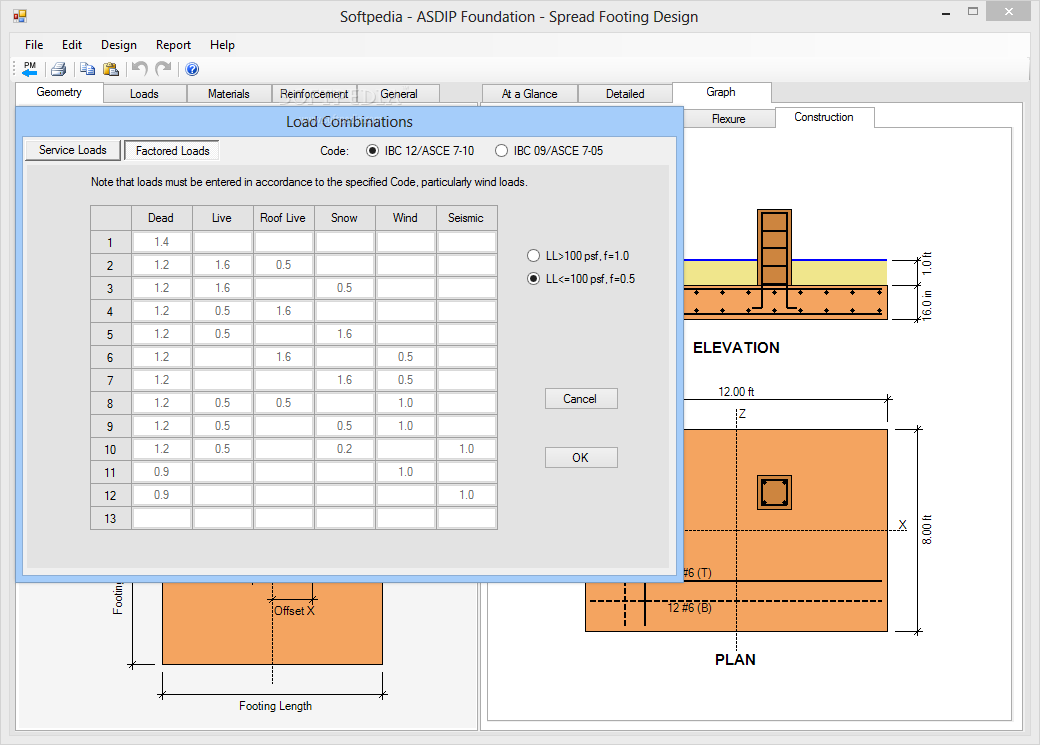
Task: Click the column section in plan view
Action: click(774, 493)
